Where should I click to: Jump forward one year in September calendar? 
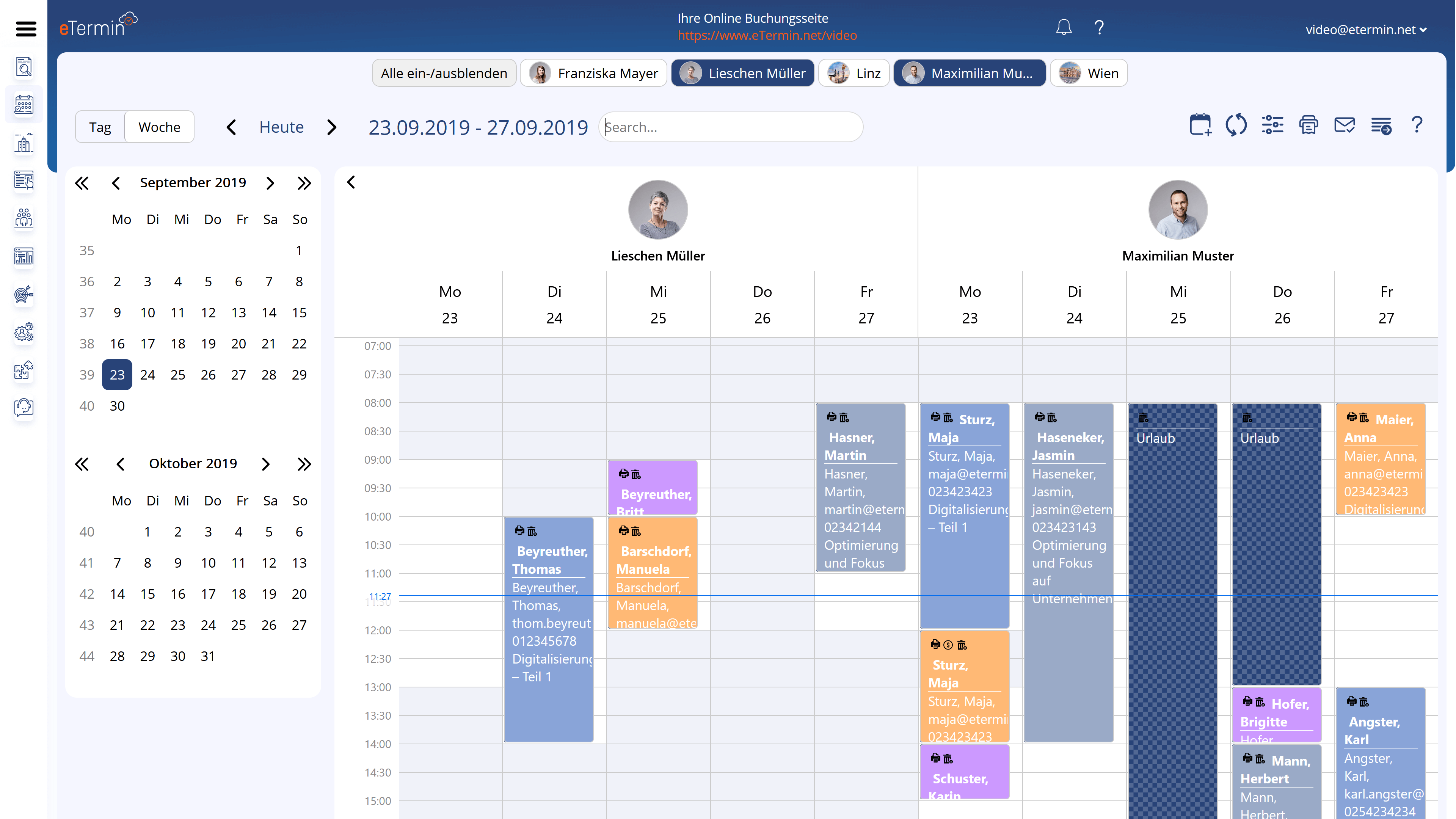pyautogui.click(x=304, y=183)
